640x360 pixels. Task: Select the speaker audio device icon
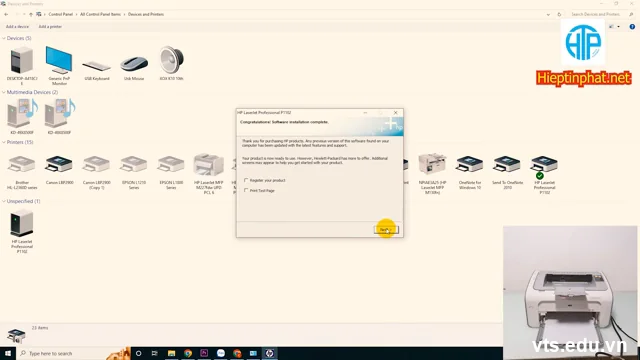click(171, 60)
